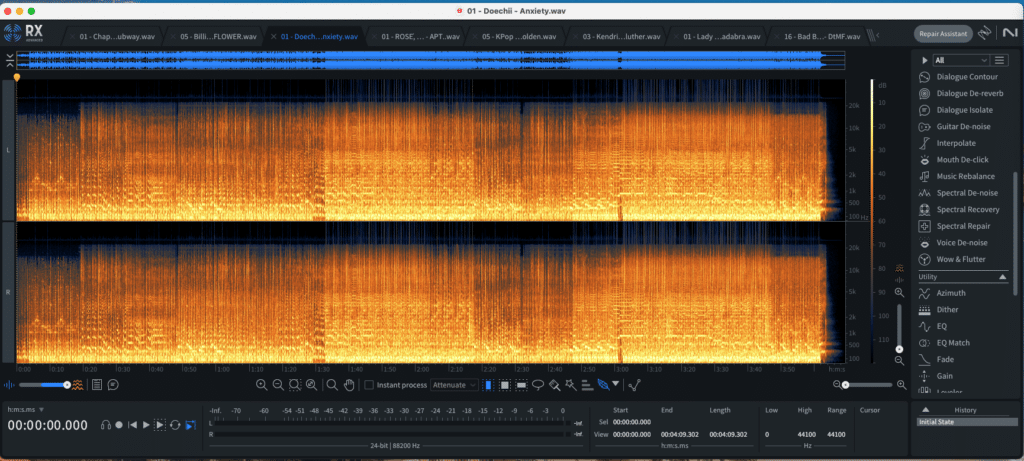Click the orange playhead marker
1024x461 pixels.
point(17,77)
